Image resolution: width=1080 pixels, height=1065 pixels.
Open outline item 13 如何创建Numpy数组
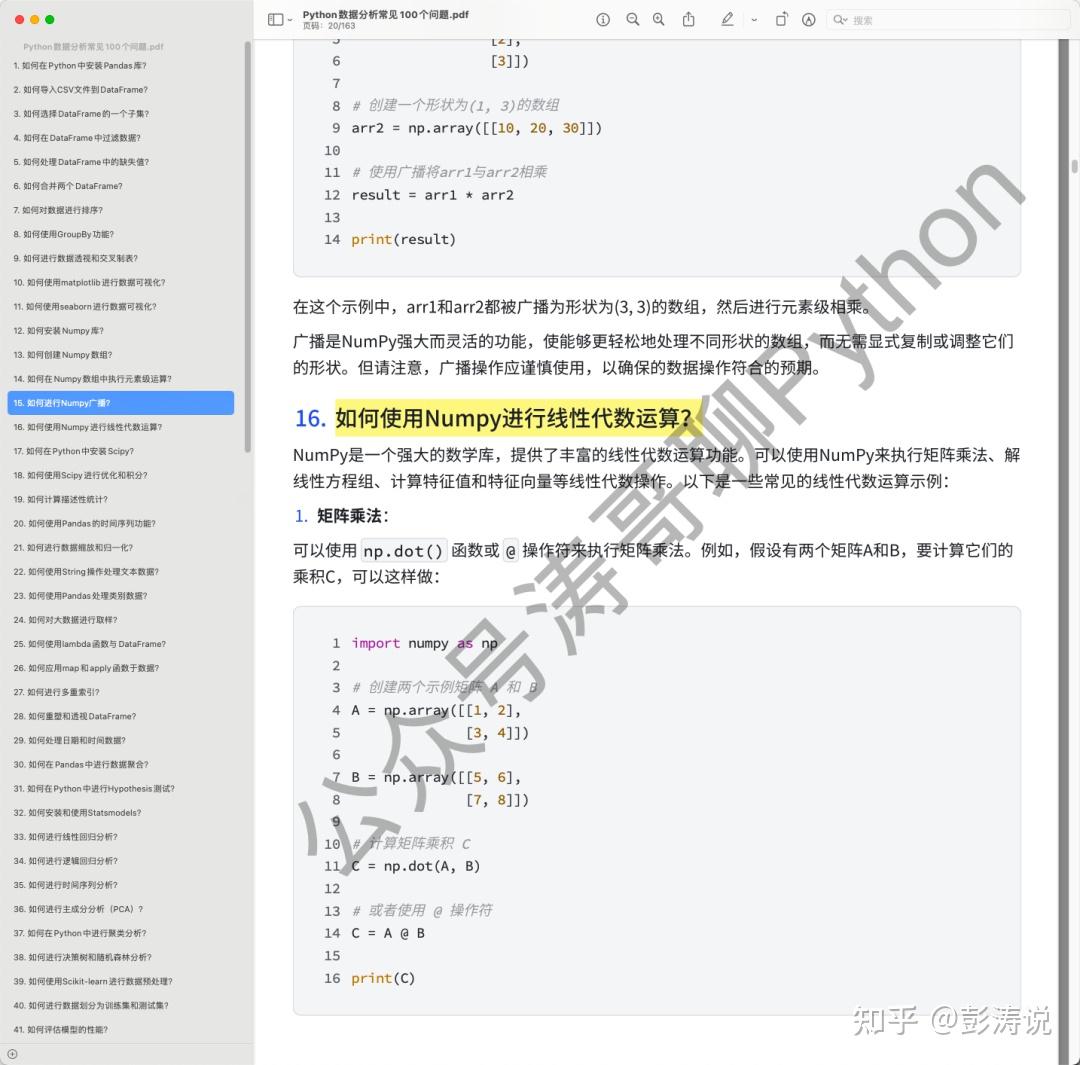63,355
